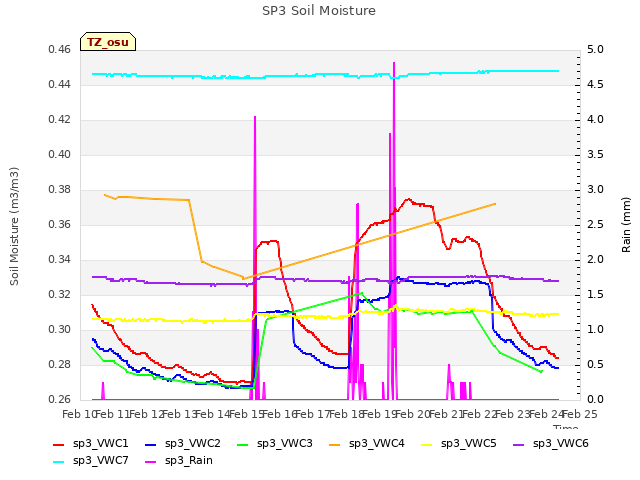The width and height of the screenshot is (640, 480).
Task: Click the 0.5 rain axis tick label
Action: (595, 365)
